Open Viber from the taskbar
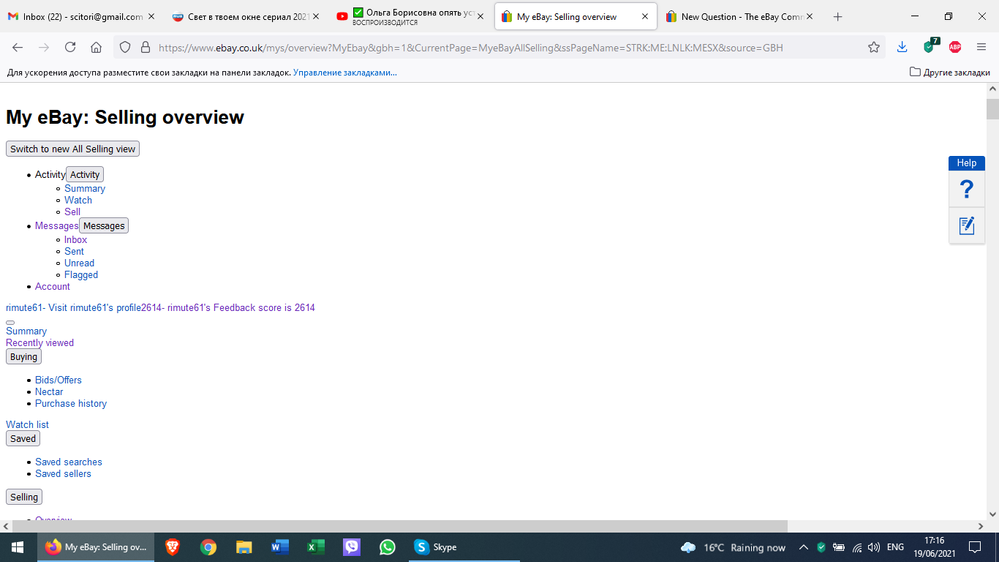This screenshot has height=562, width=999. click(x=351, y=547)
